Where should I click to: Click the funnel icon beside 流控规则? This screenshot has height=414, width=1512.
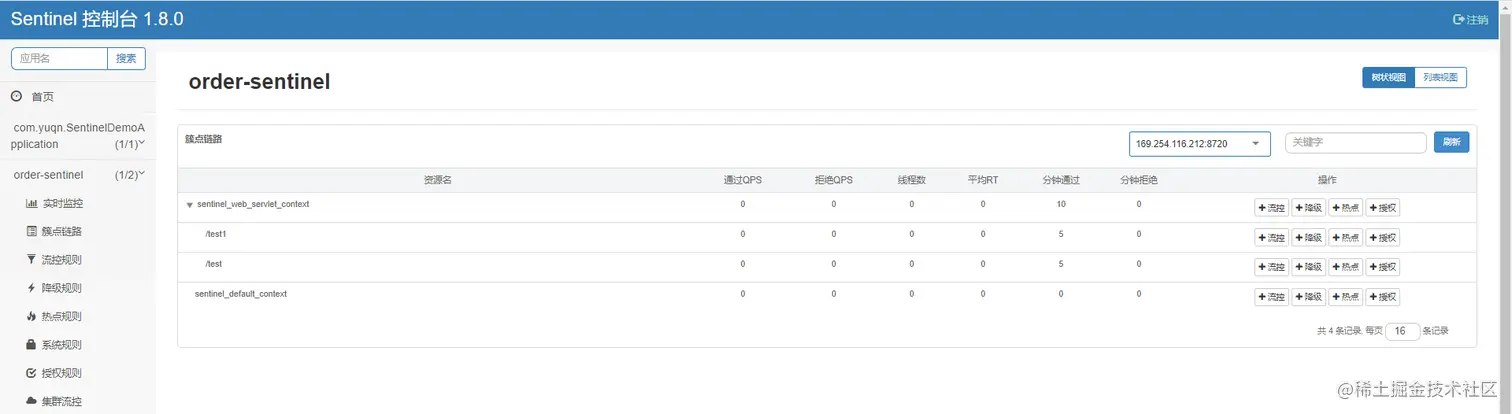tap(31, 260)
